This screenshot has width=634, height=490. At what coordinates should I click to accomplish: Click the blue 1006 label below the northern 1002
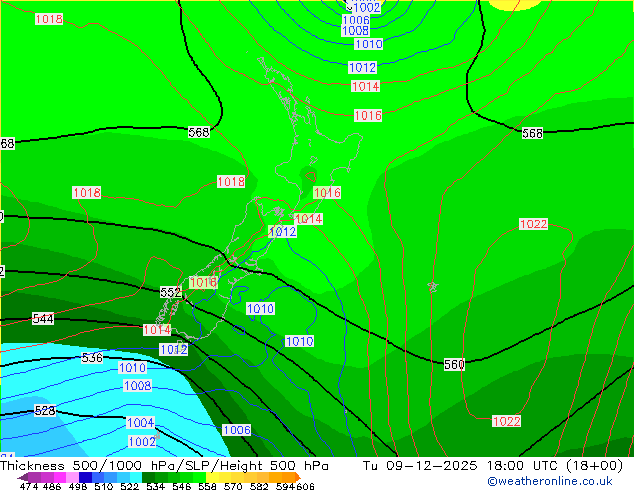356,21
